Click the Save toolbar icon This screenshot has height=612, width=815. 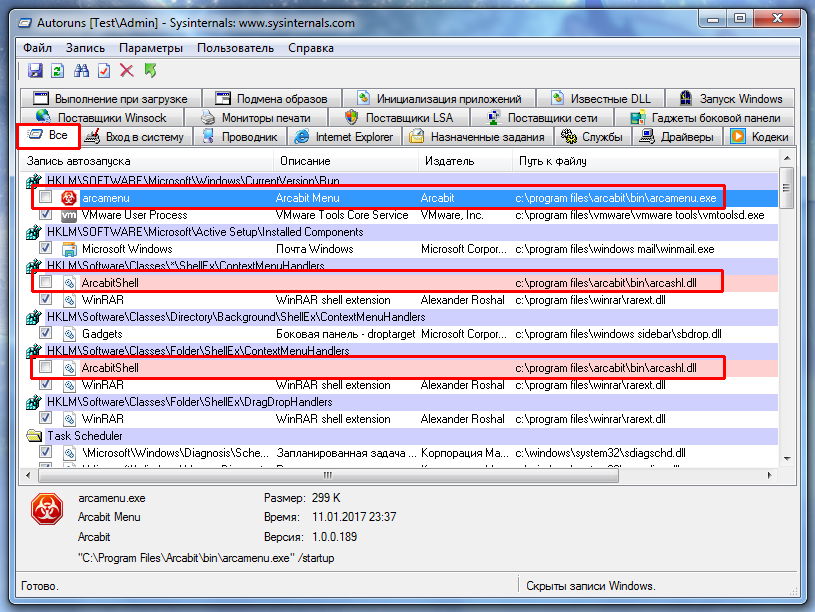pos(35,70)
